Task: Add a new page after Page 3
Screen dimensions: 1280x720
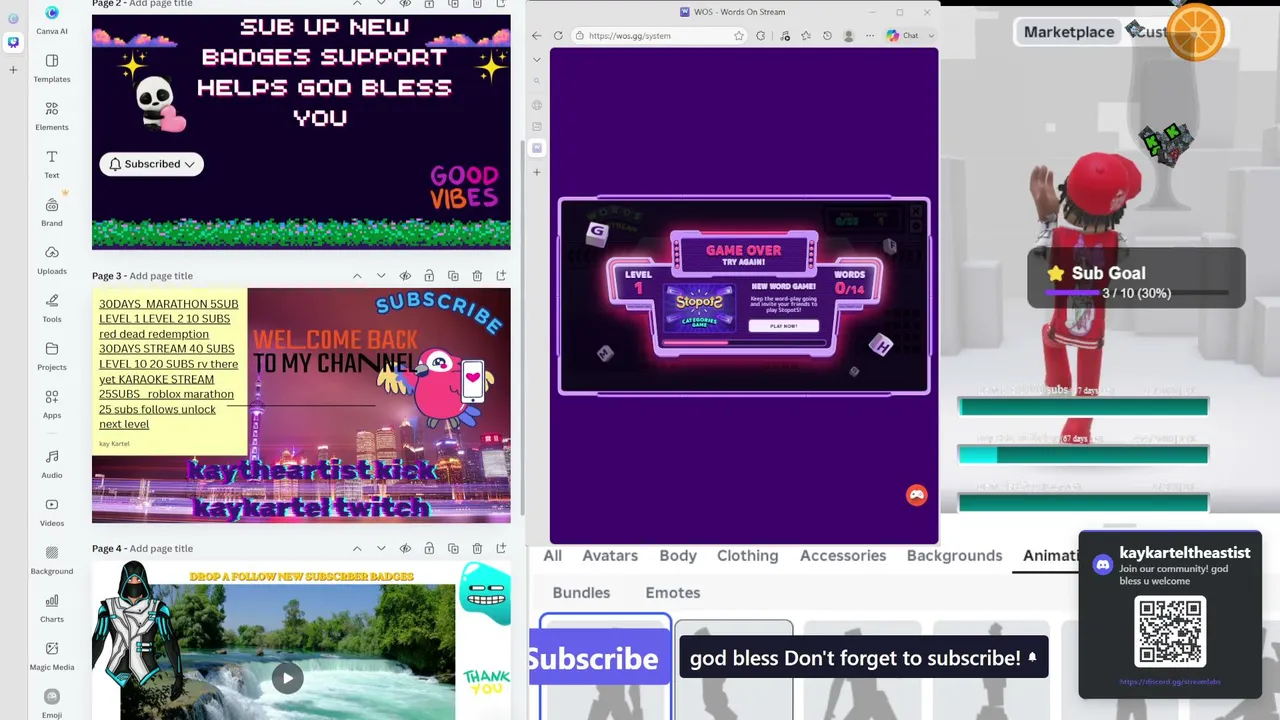Action: (501, 276)
